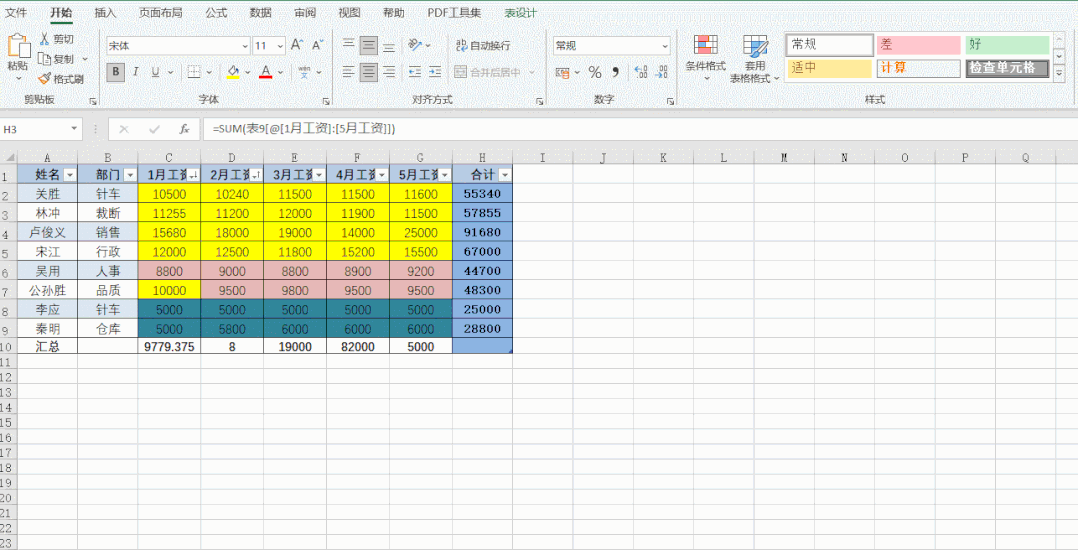Apply the 检查单元格 check cell style

point(1007,68)
